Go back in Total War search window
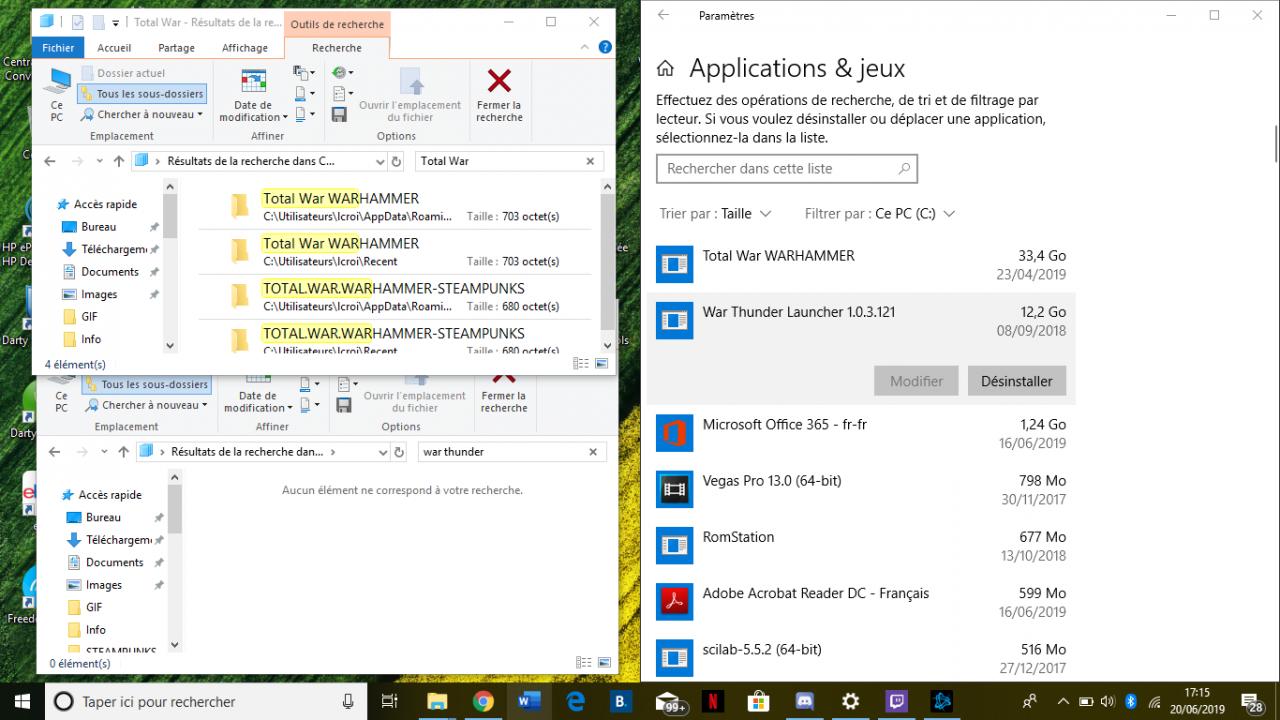 pyautogui.click(x=50, y=161)
